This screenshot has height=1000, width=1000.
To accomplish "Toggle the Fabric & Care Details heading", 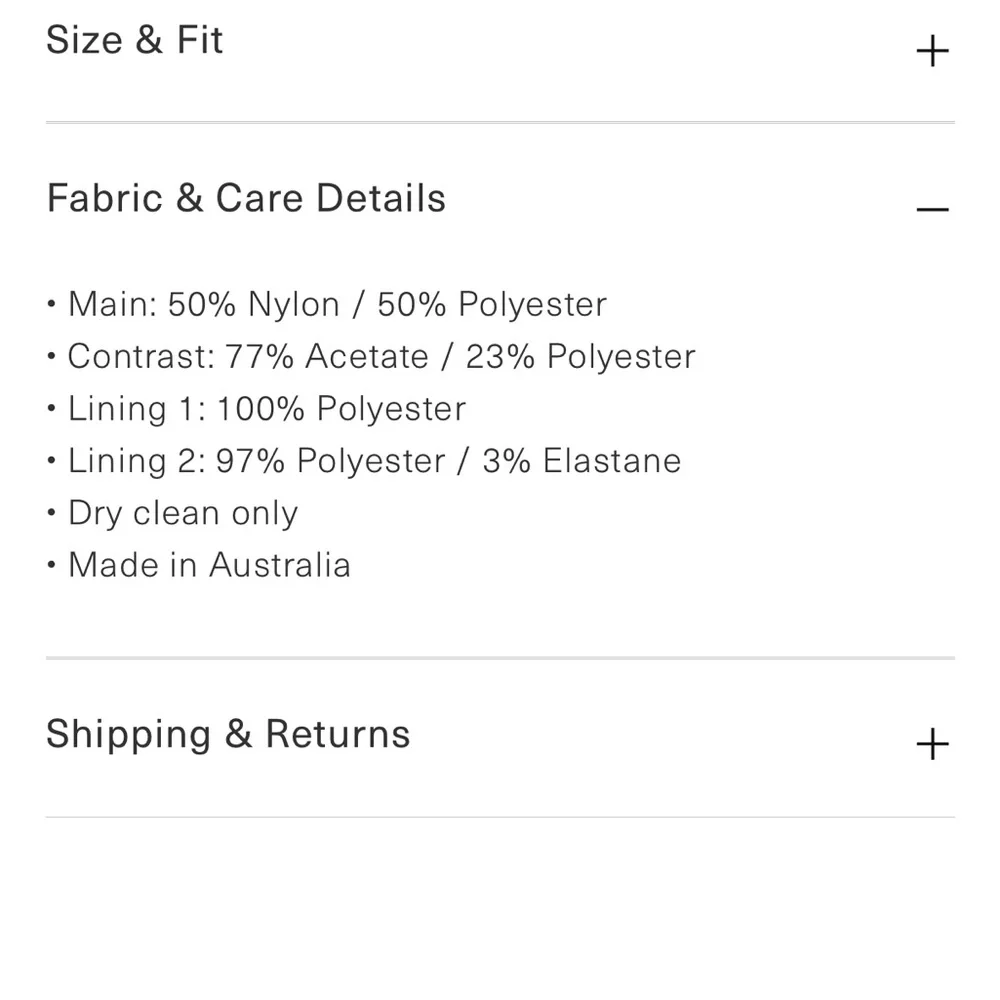I will pyautogui.click(x=246, y=198).
